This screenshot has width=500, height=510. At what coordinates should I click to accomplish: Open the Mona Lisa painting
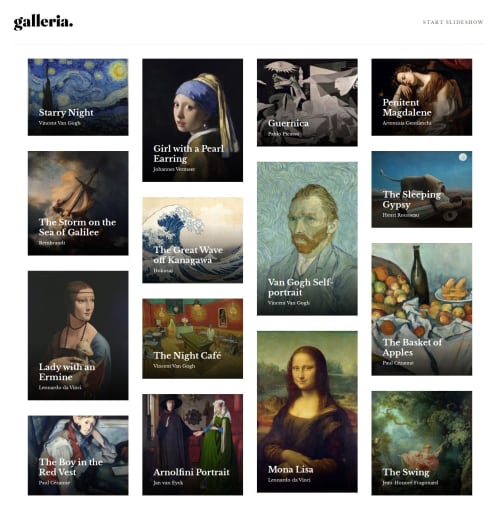pos(307,412)
